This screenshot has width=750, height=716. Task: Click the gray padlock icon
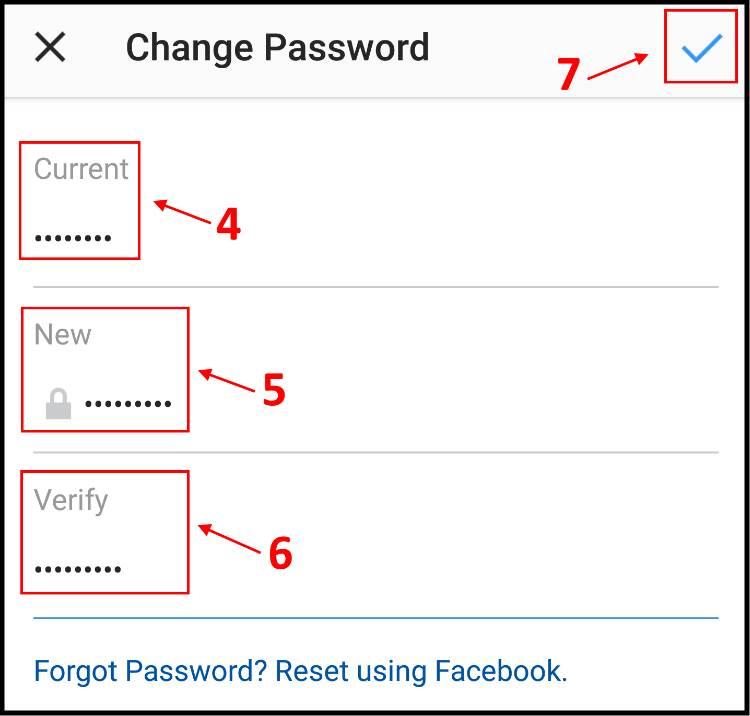[58, 404]
